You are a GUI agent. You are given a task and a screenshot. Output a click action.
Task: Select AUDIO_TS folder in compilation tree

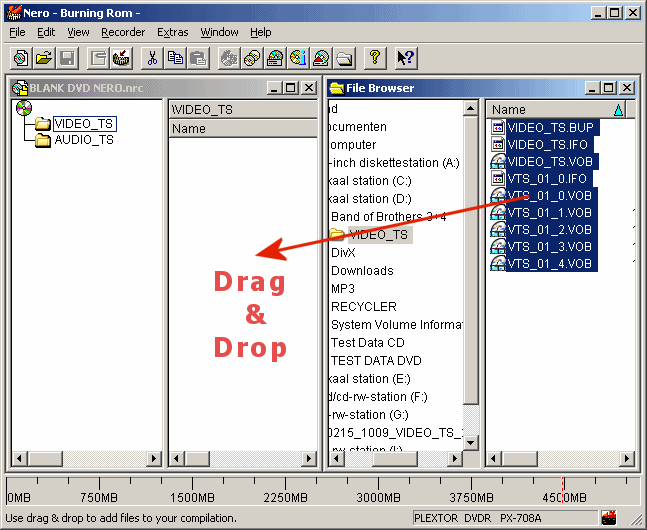[x=84, y=140]
